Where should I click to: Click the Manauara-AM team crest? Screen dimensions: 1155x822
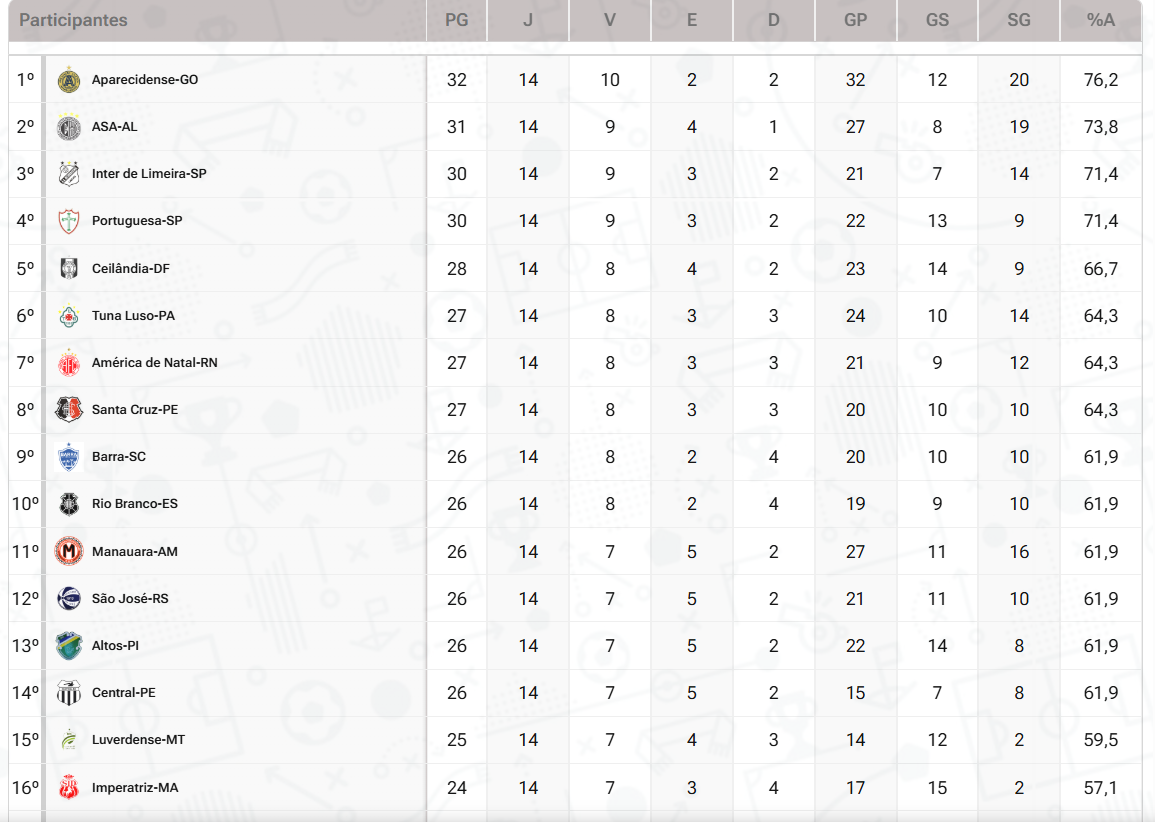(69, 551)
